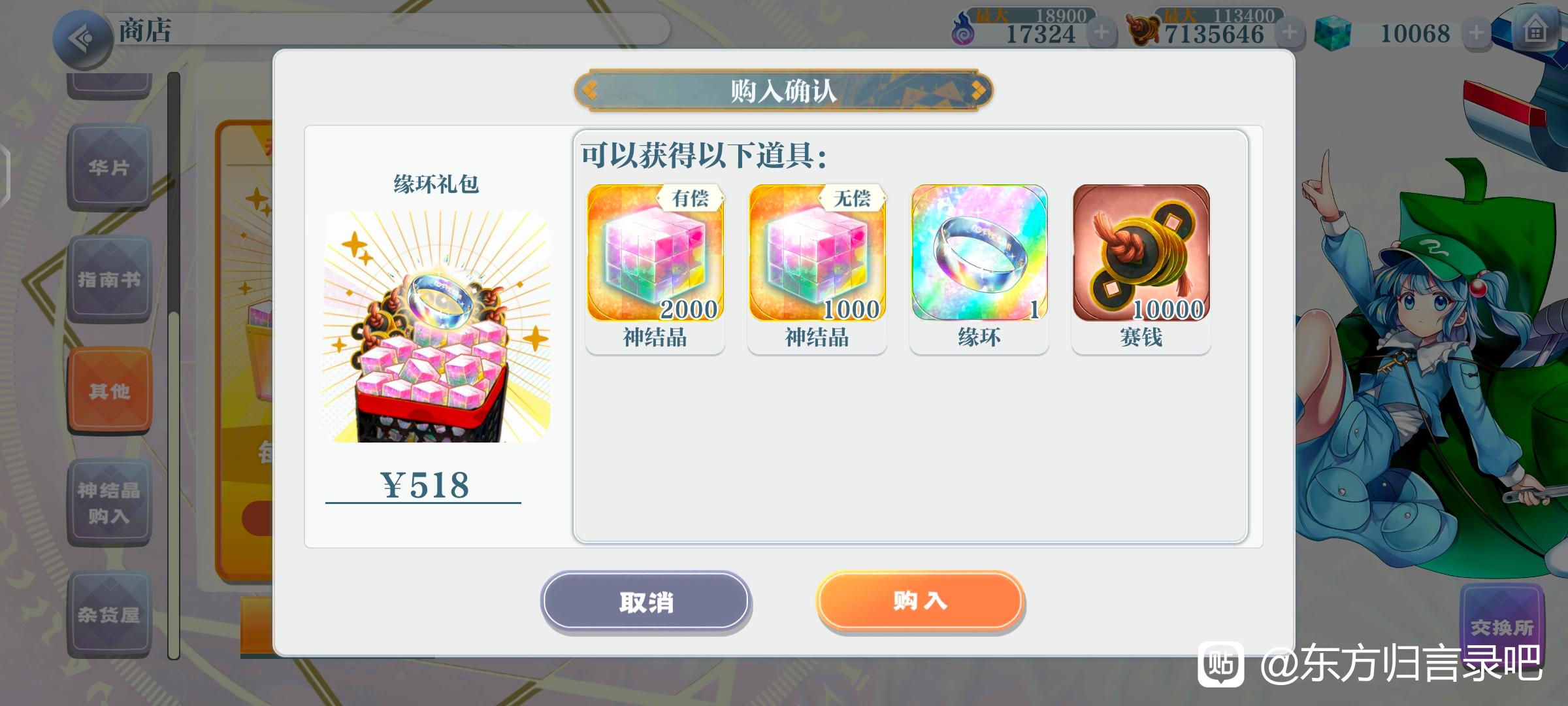
Task: Select the 赛钱 10000 coin item icon
Action: pyautogui.click(x=1141, y=254)
